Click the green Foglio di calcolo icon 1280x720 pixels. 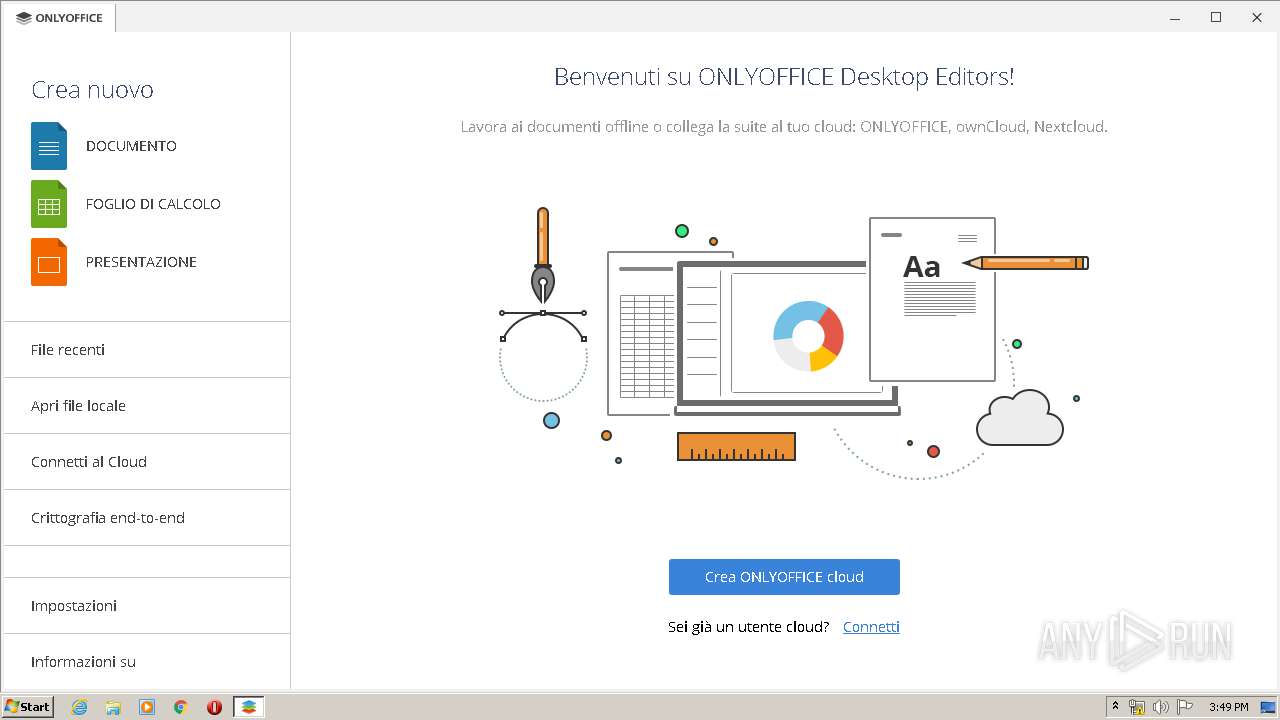coord(49,204)
